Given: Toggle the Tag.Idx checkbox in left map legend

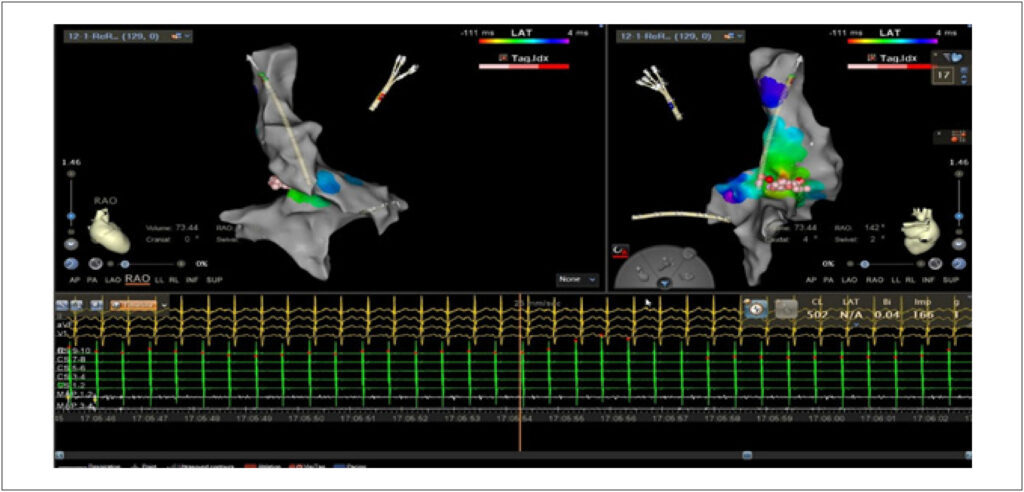Looking at the screenshot, I should point(504,58).
